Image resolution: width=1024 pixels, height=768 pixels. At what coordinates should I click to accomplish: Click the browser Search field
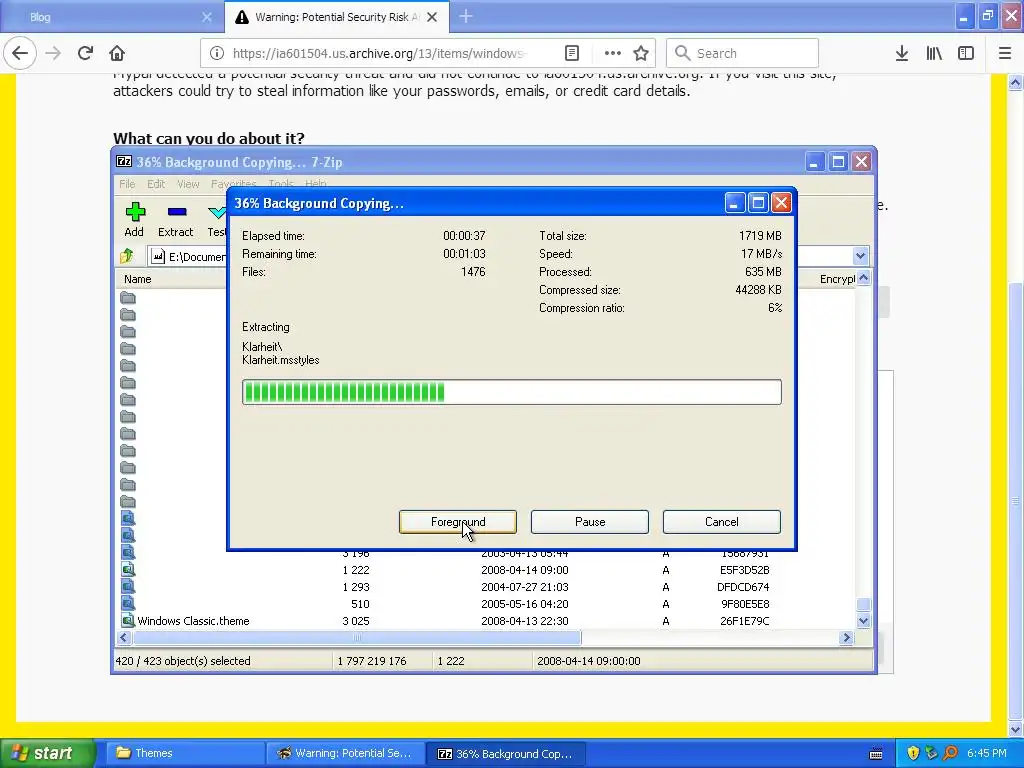[743, 53]
